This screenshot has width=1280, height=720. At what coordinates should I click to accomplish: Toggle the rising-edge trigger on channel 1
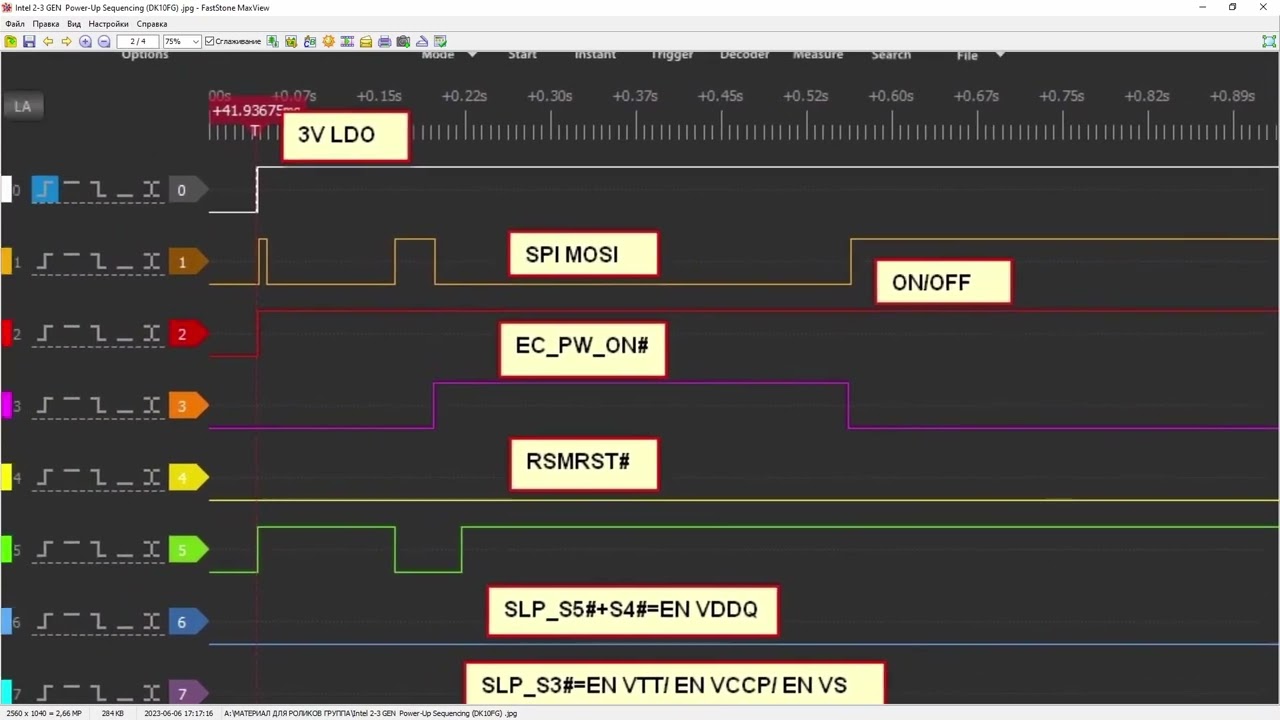(45, 262)
